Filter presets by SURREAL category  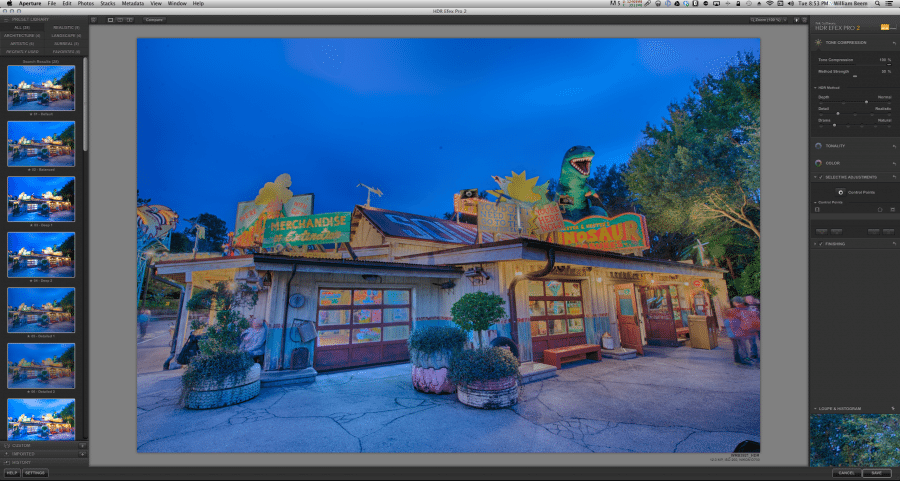coord(66,44)
